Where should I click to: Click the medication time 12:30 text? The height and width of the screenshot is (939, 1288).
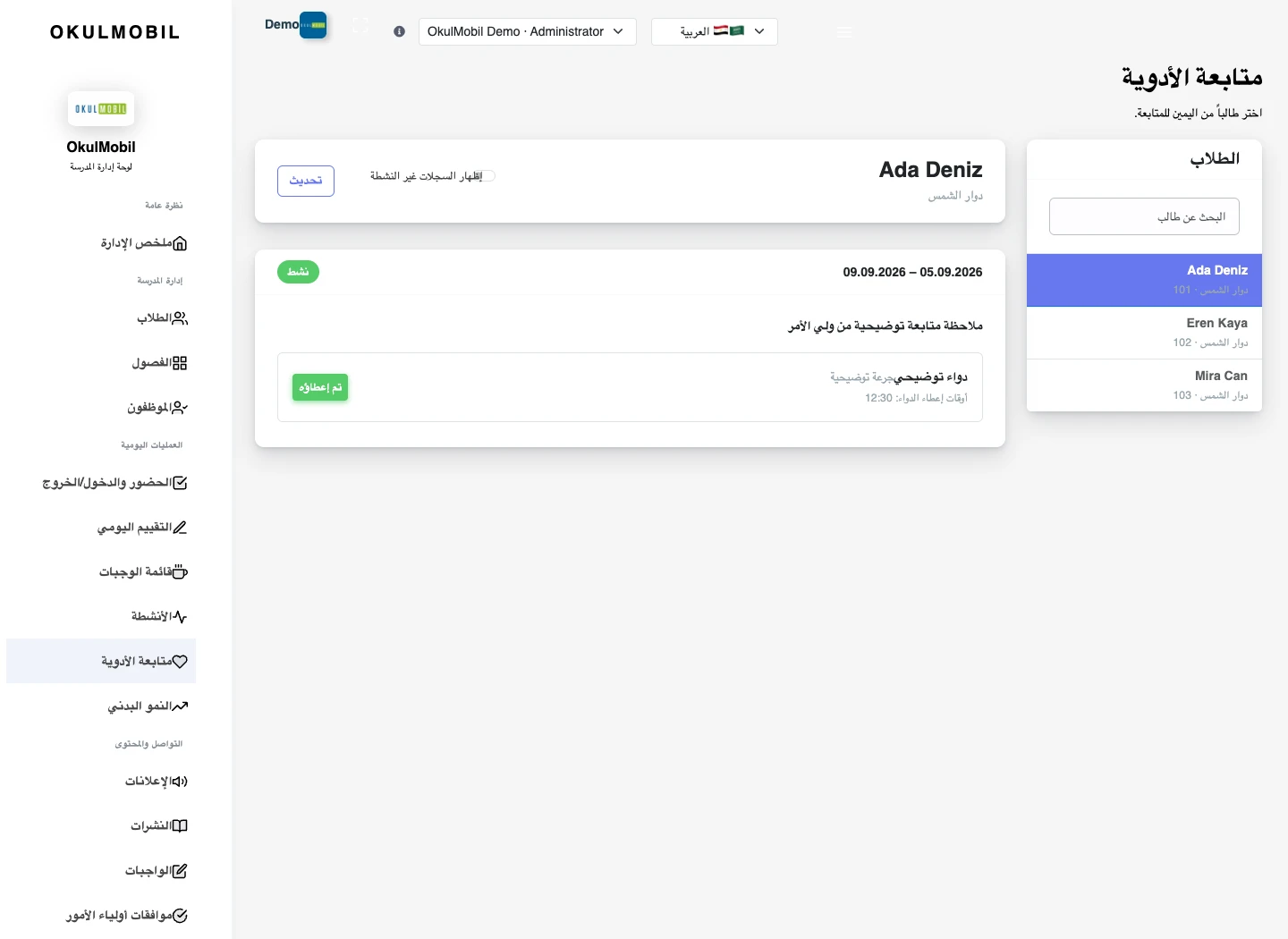[x=878, y=398]
